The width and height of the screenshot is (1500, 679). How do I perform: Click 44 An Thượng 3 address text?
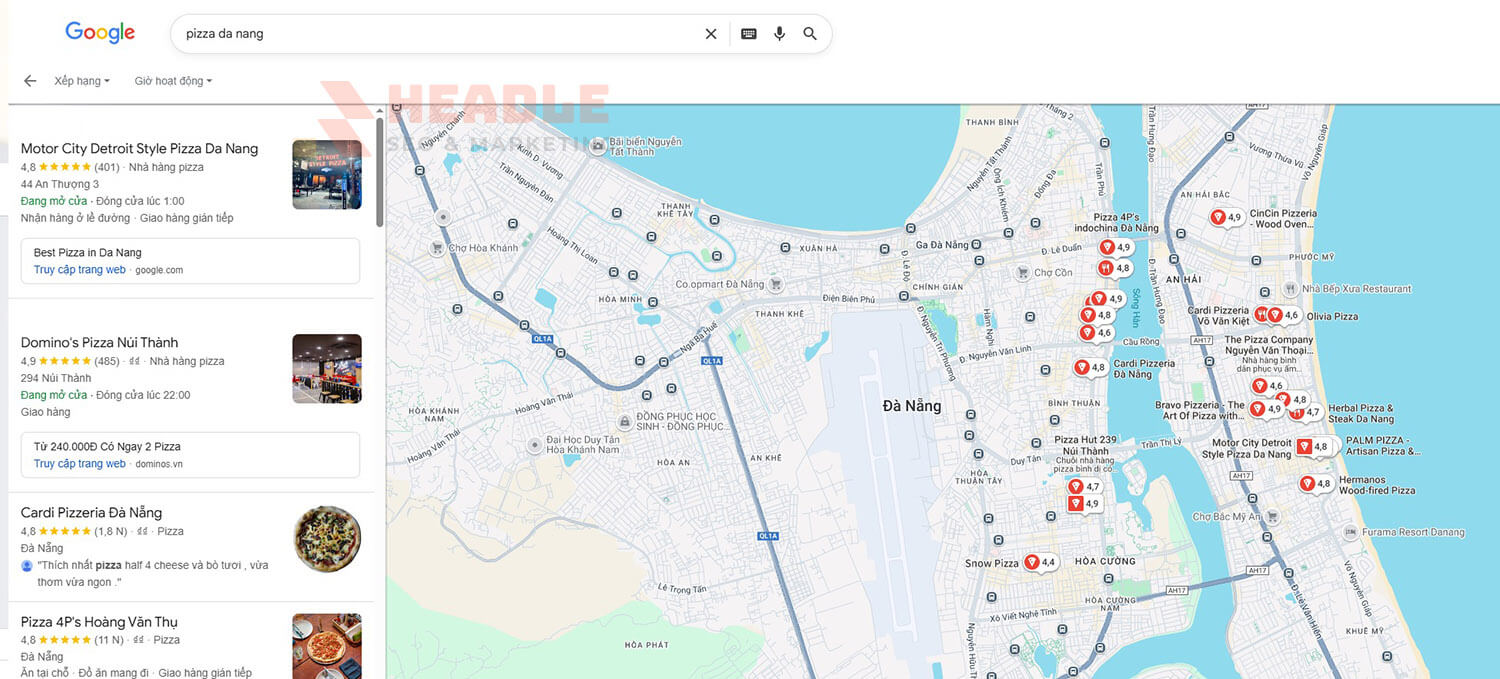pyautogui.click(x=60, y=184)
